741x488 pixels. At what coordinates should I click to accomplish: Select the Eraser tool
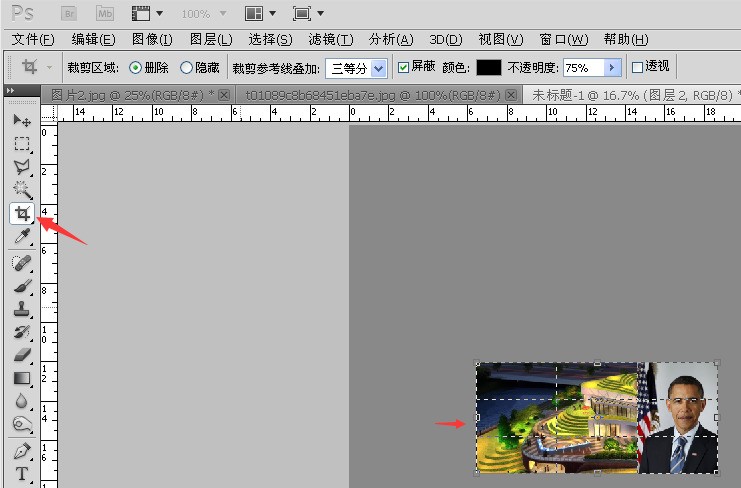click(22, 355)
